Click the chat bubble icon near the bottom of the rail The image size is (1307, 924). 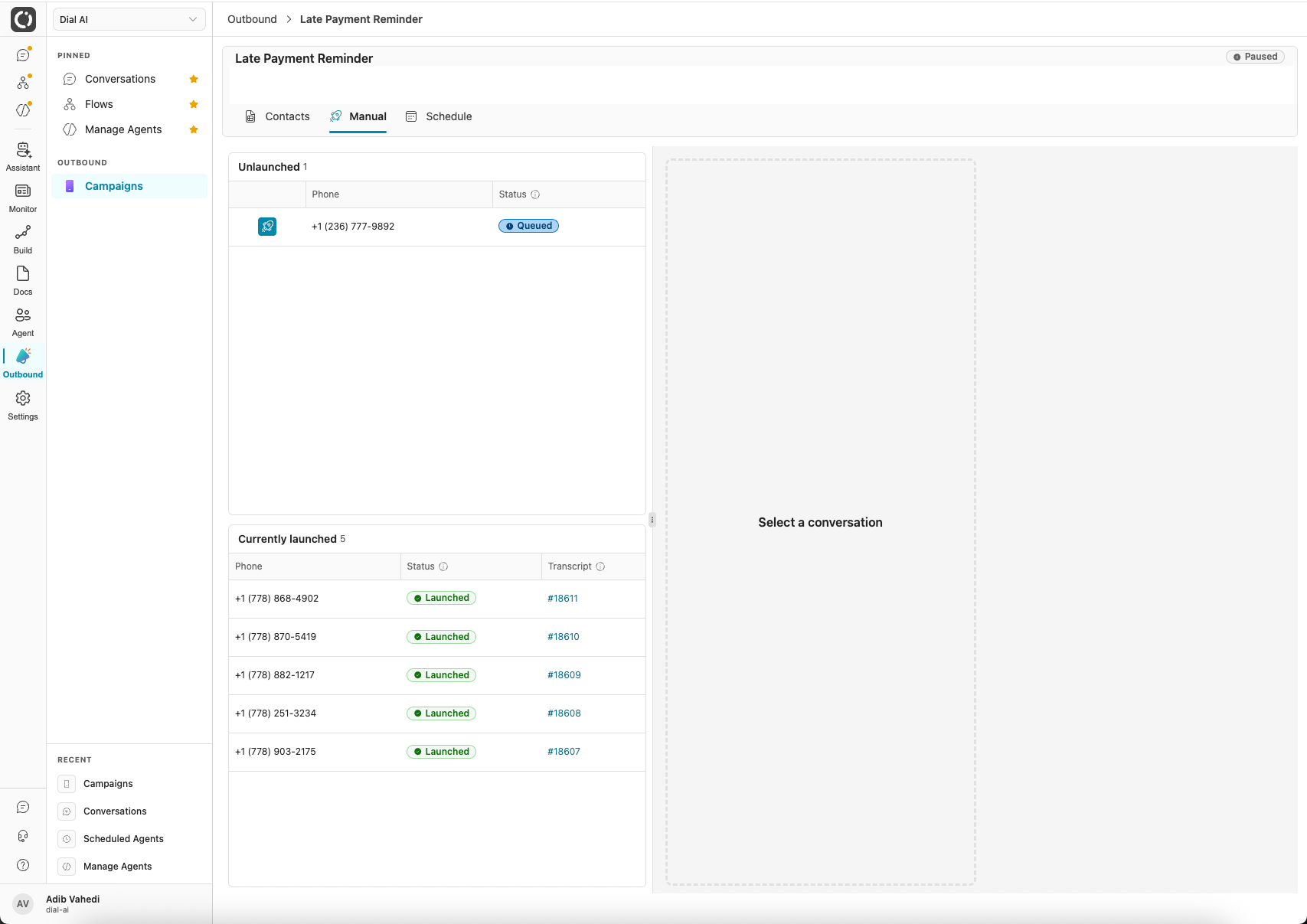click(23, 808)
